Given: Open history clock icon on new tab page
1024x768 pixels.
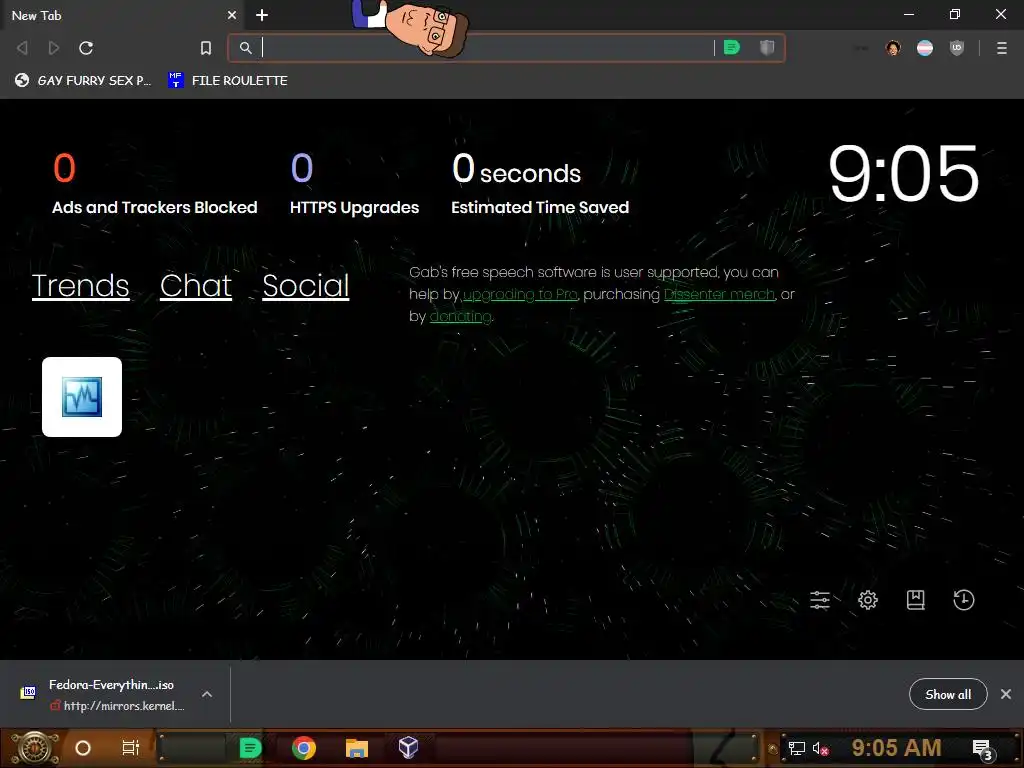Looking at the screenshot, I should tap(963, 600).
